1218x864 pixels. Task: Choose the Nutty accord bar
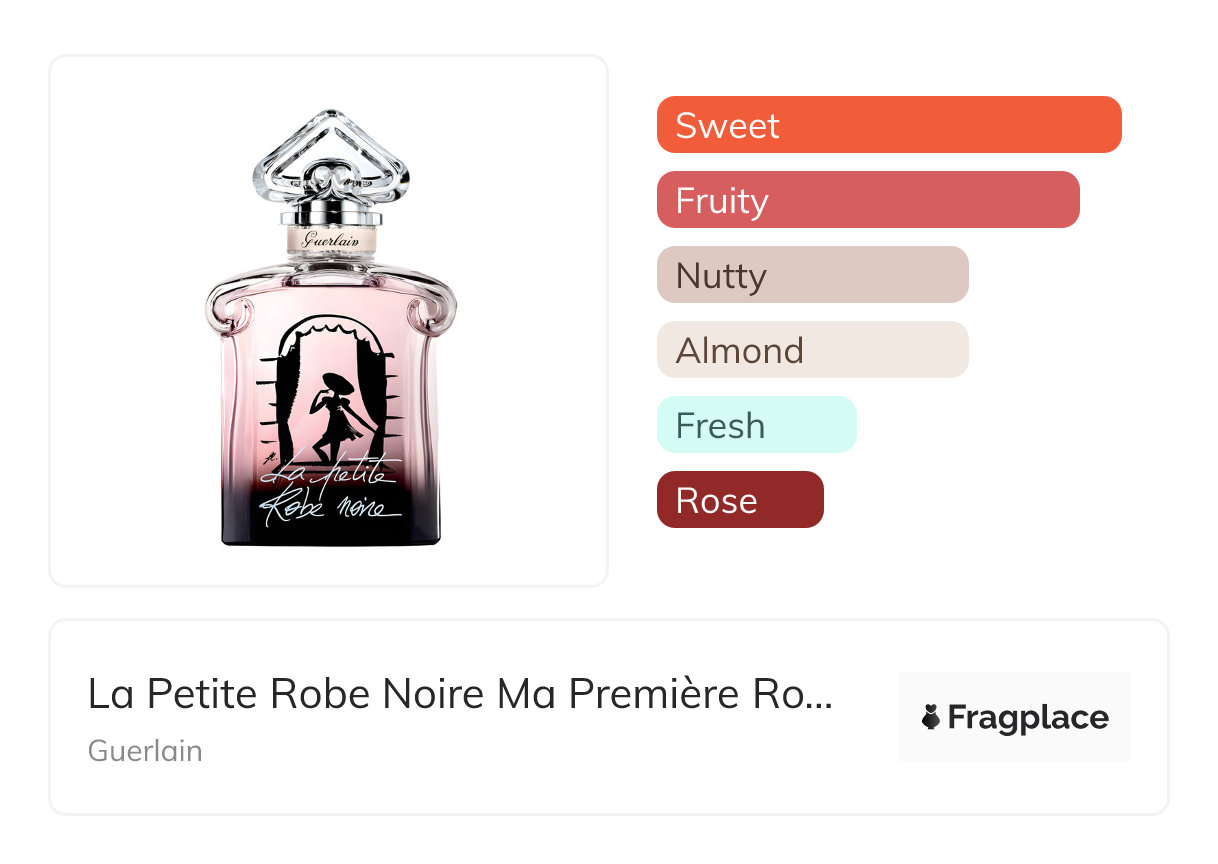(x=812, y=275)
